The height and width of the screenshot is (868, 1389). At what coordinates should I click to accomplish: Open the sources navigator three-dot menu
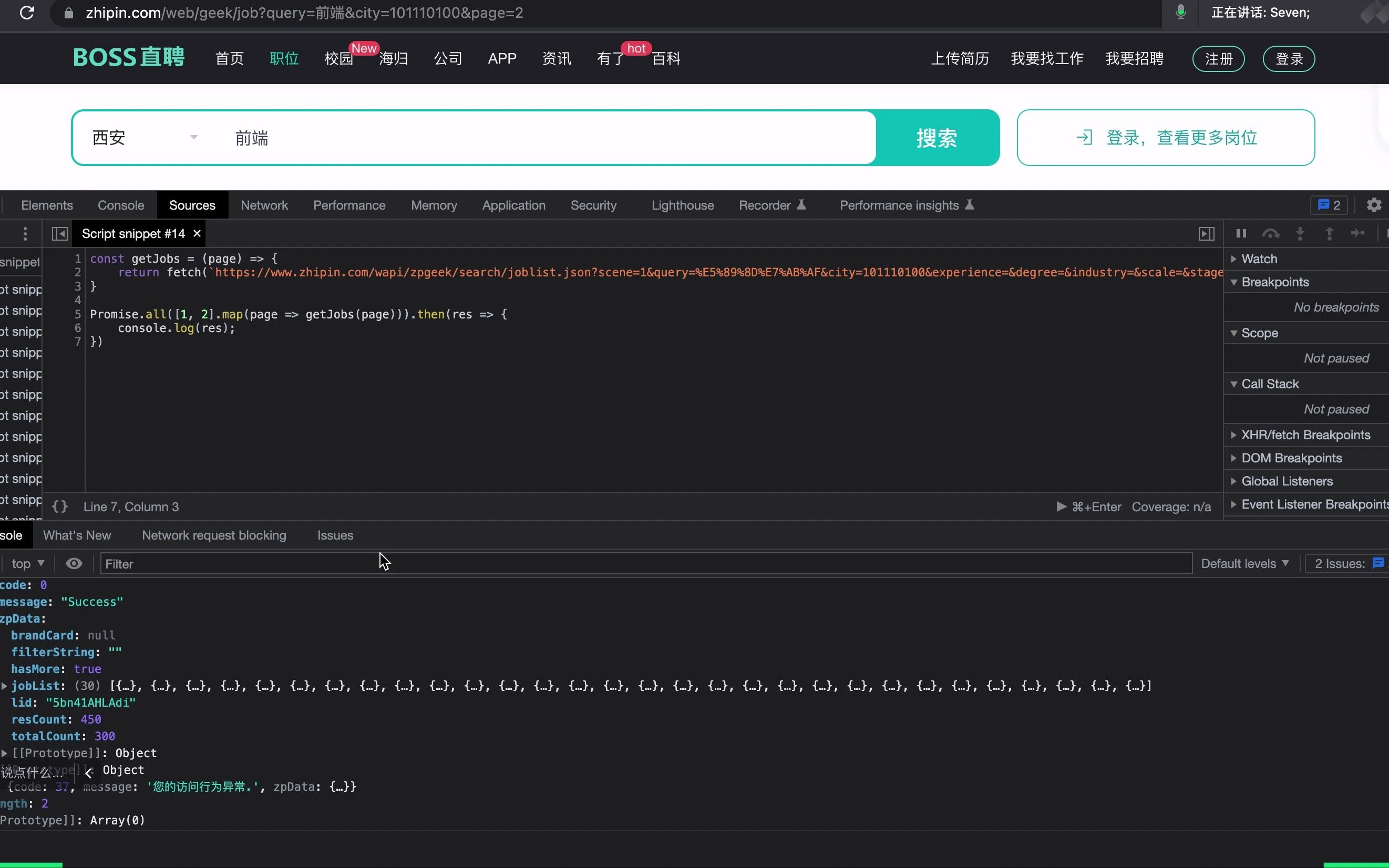pyautogui.click(x=25, y=234)
